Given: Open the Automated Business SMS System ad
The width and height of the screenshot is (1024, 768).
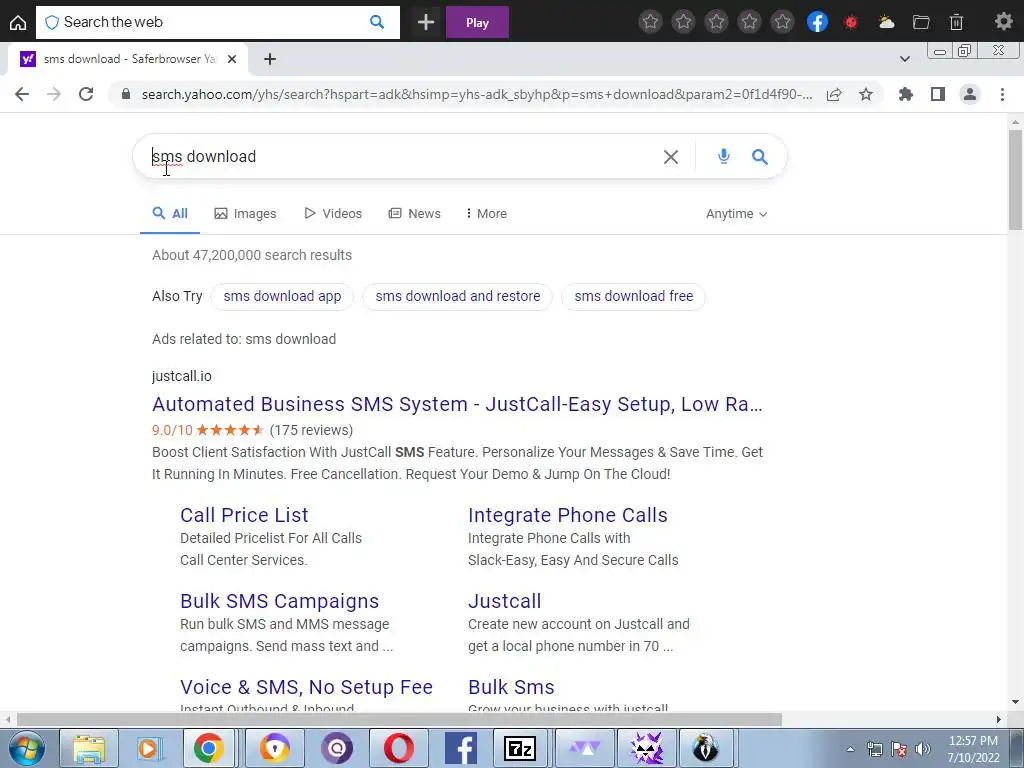Looking at the screenshot, I should click(x=457, y=404).
